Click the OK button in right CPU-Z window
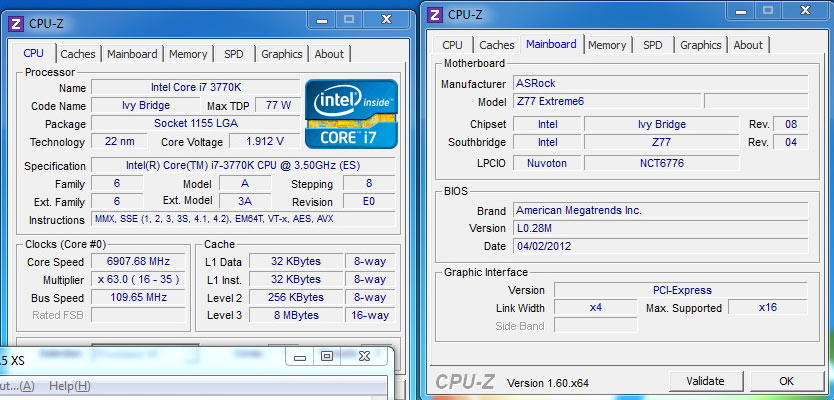 pos(786,381)
